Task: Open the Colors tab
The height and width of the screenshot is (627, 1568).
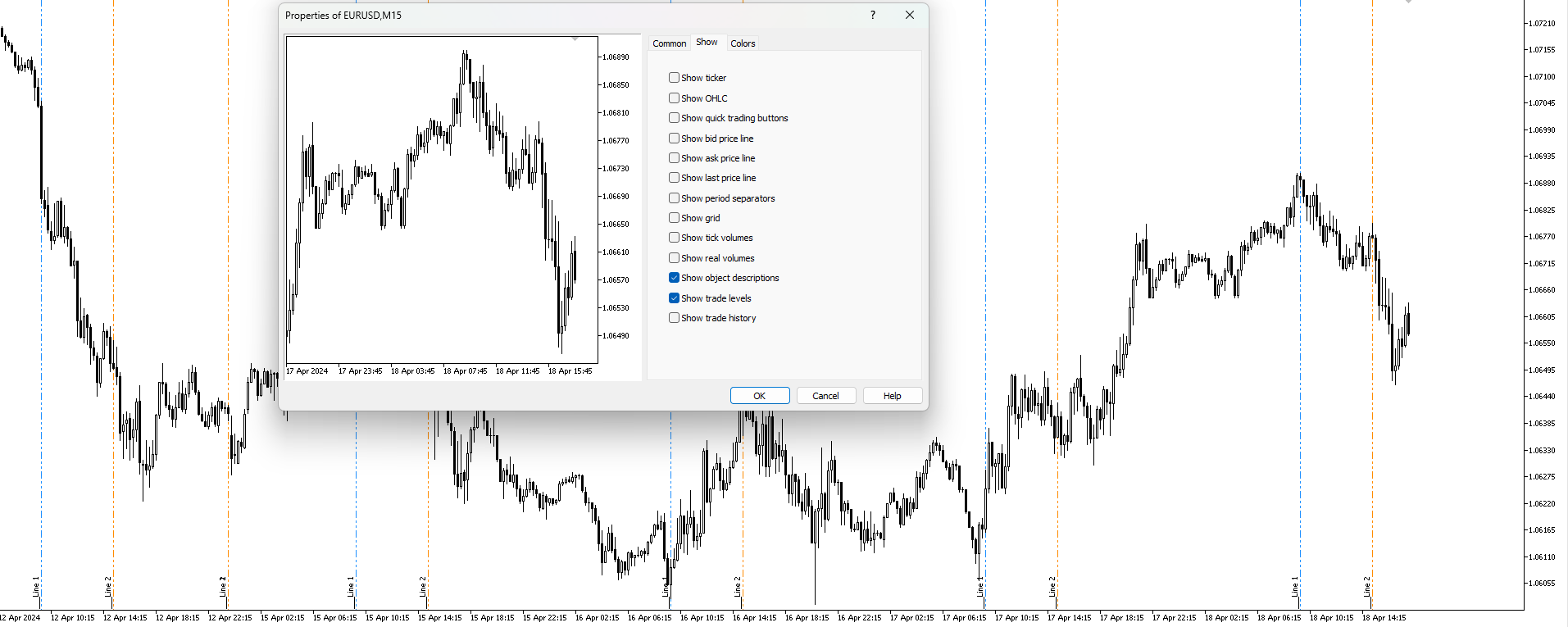Action: (x=743, y=43)
